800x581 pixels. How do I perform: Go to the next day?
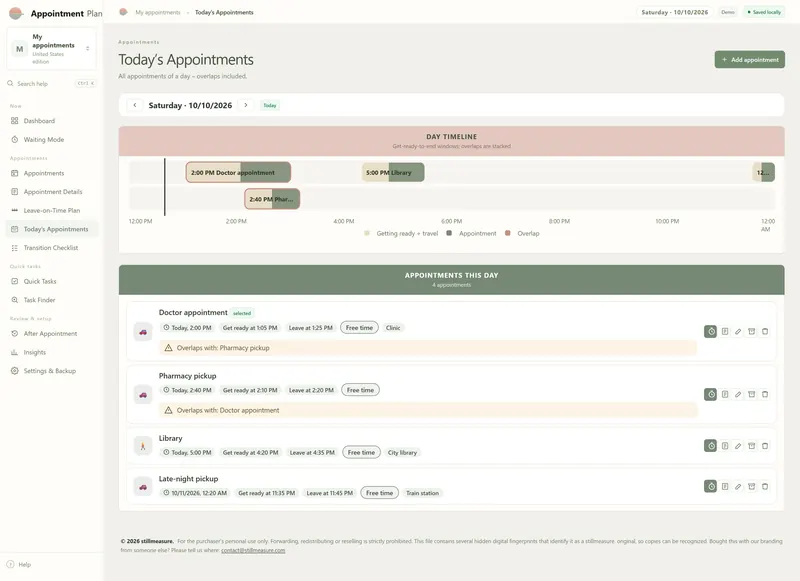coord(246,105)
